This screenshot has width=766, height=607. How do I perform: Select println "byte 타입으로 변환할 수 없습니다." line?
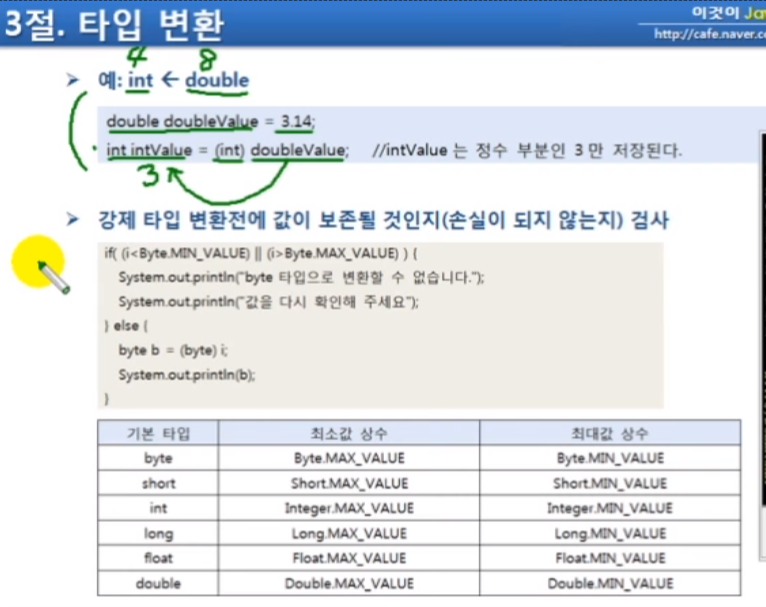tap(301, 278)
